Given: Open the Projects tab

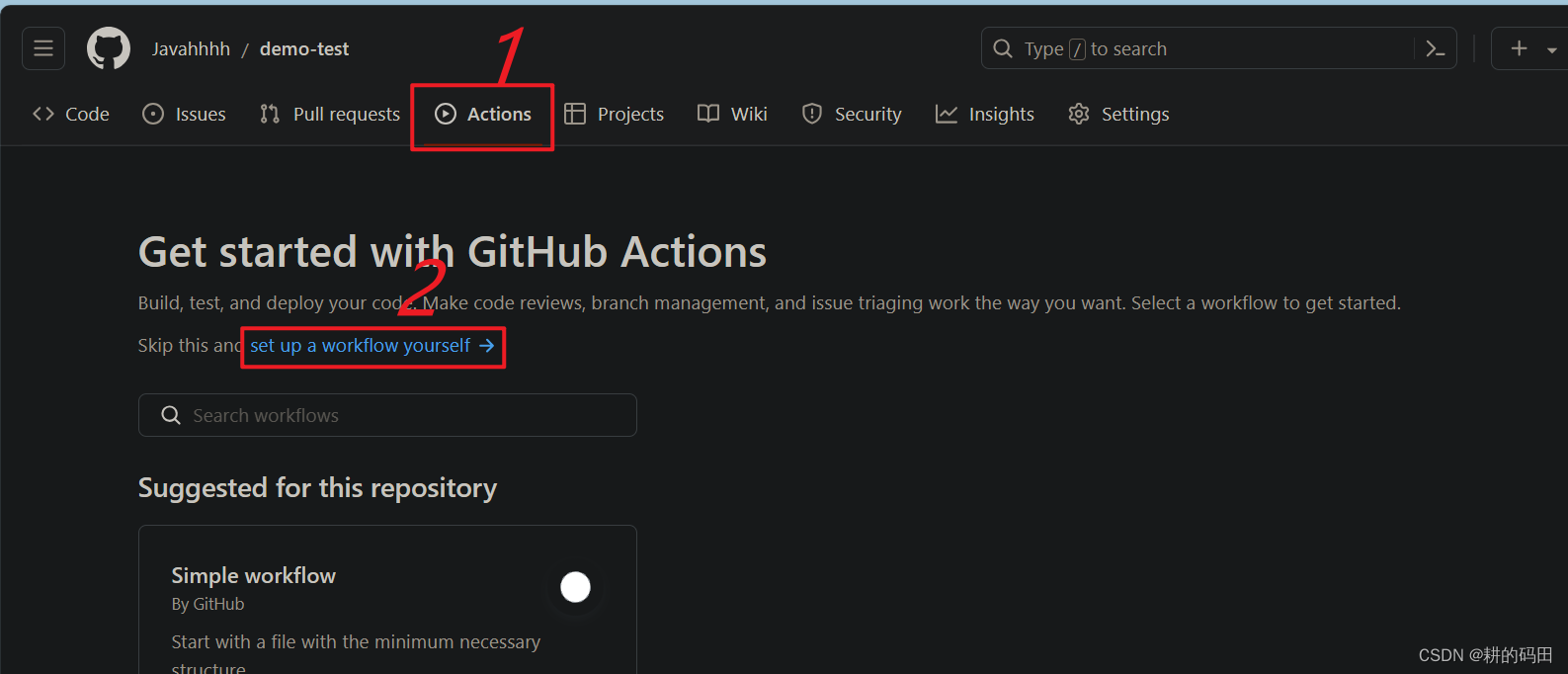Looking at the screenshot, I should (x=615, y=114).
